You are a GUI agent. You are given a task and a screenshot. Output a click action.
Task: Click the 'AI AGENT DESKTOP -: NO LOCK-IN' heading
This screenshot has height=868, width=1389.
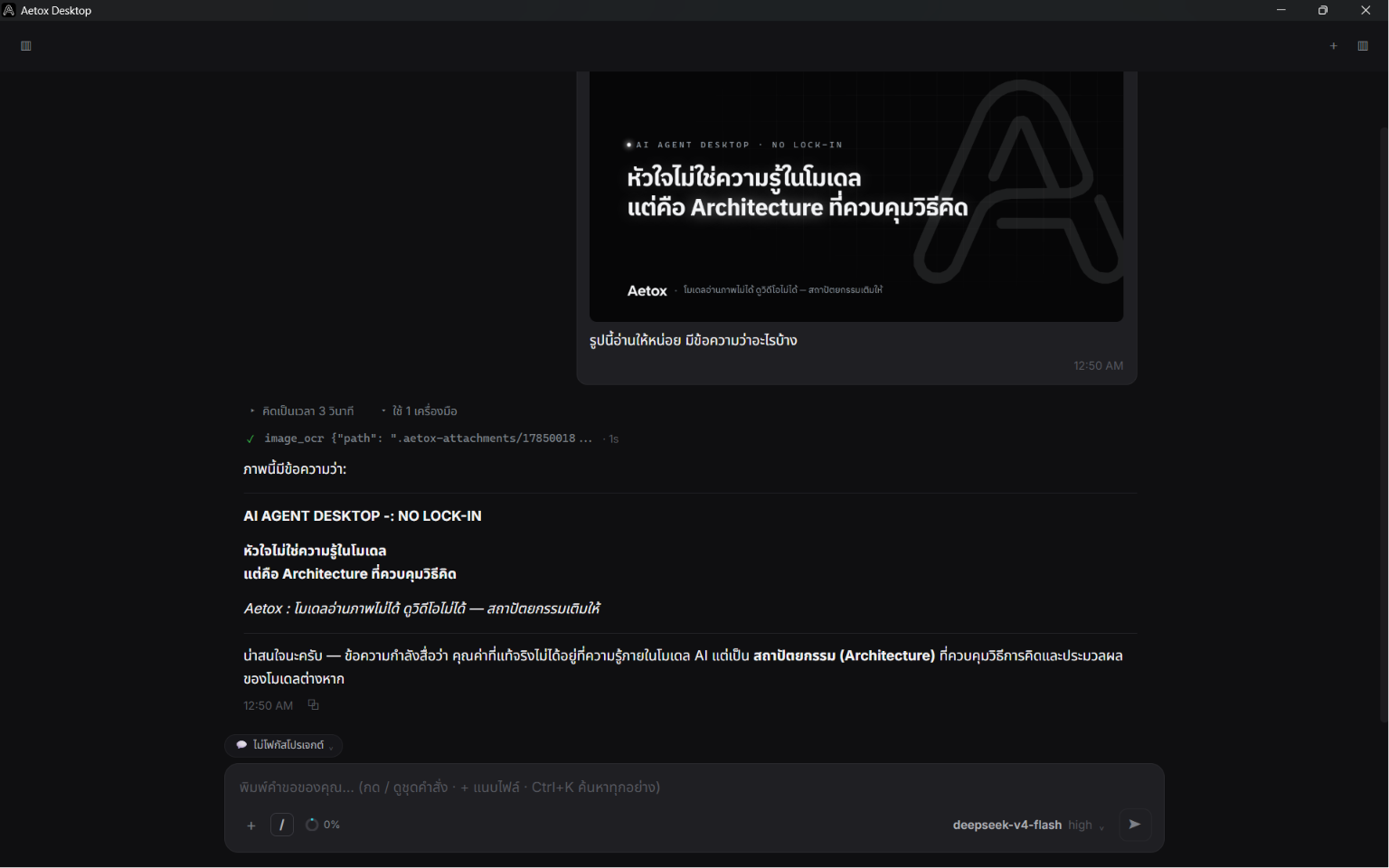(x=363, y=516)
